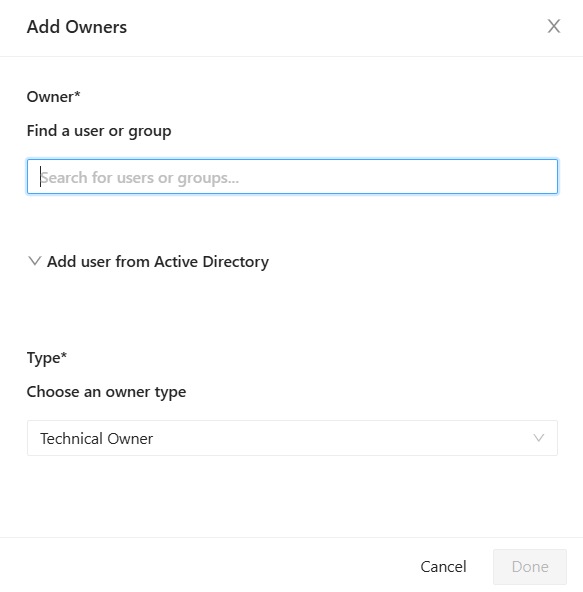Image resolution: width=583 pixels, height=592 pixels.
Task: Click the Done button
Action: coord(530,567)
